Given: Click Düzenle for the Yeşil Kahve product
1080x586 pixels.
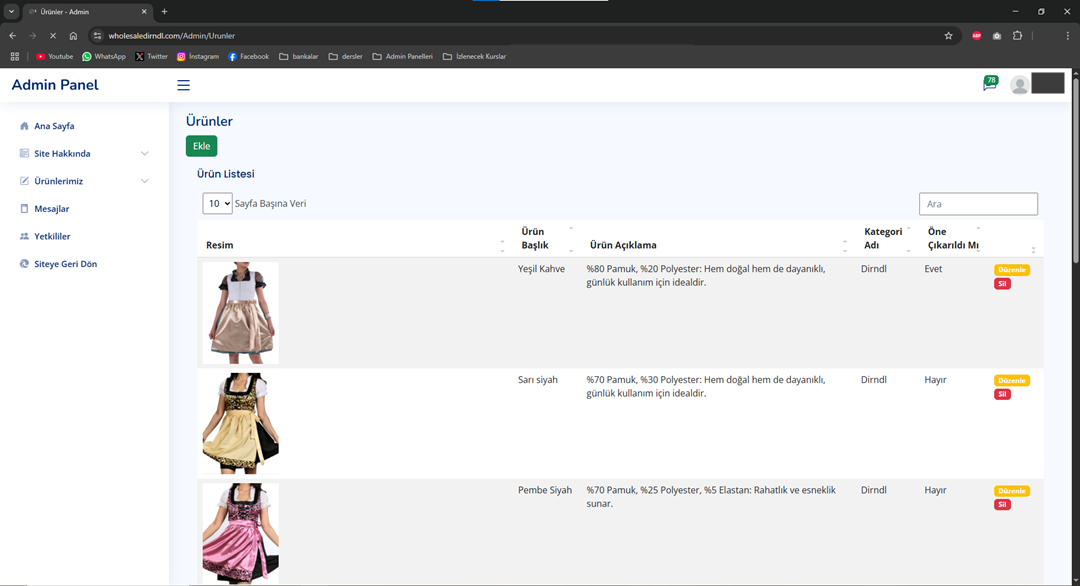Looking at the screenshot, I should (x=1011, y=270).
